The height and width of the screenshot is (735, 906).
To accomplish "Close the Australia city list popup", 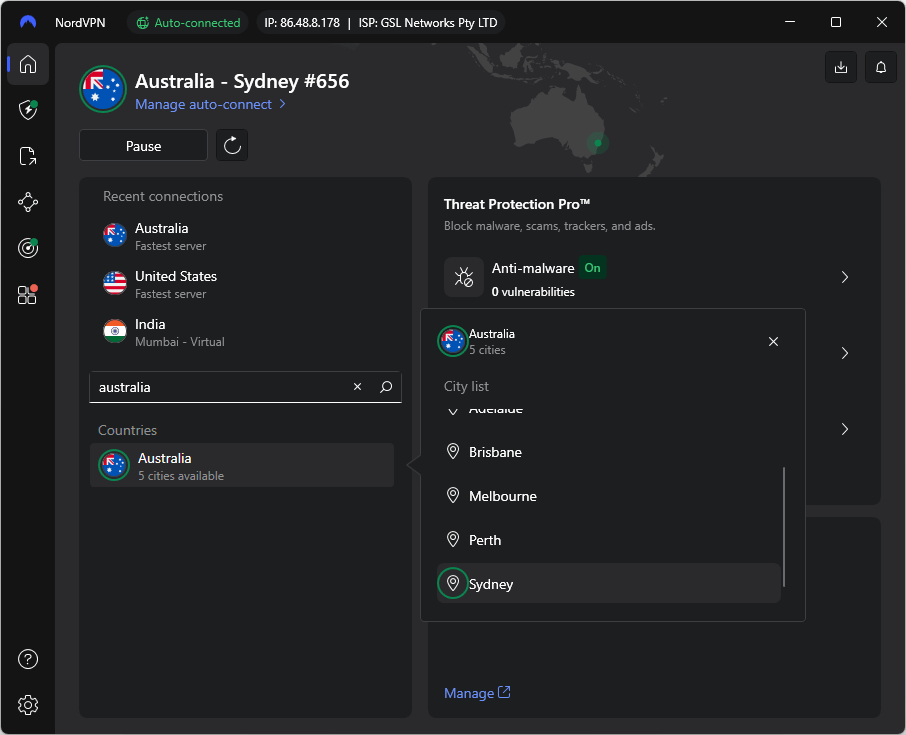I will 773,341.
